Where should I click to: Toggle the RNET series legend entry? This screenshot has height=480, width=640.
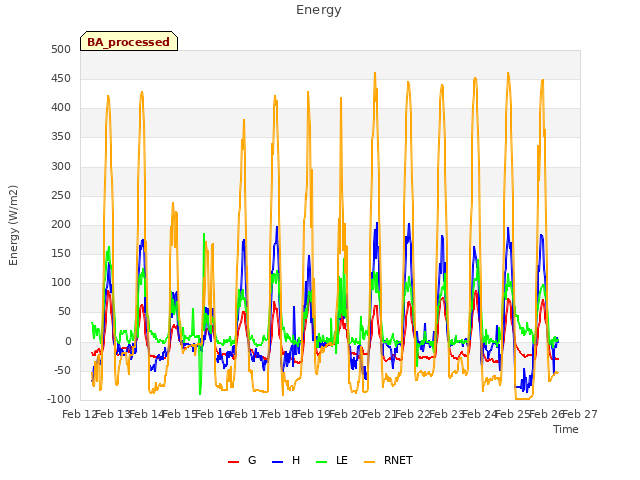coord(388,460)
